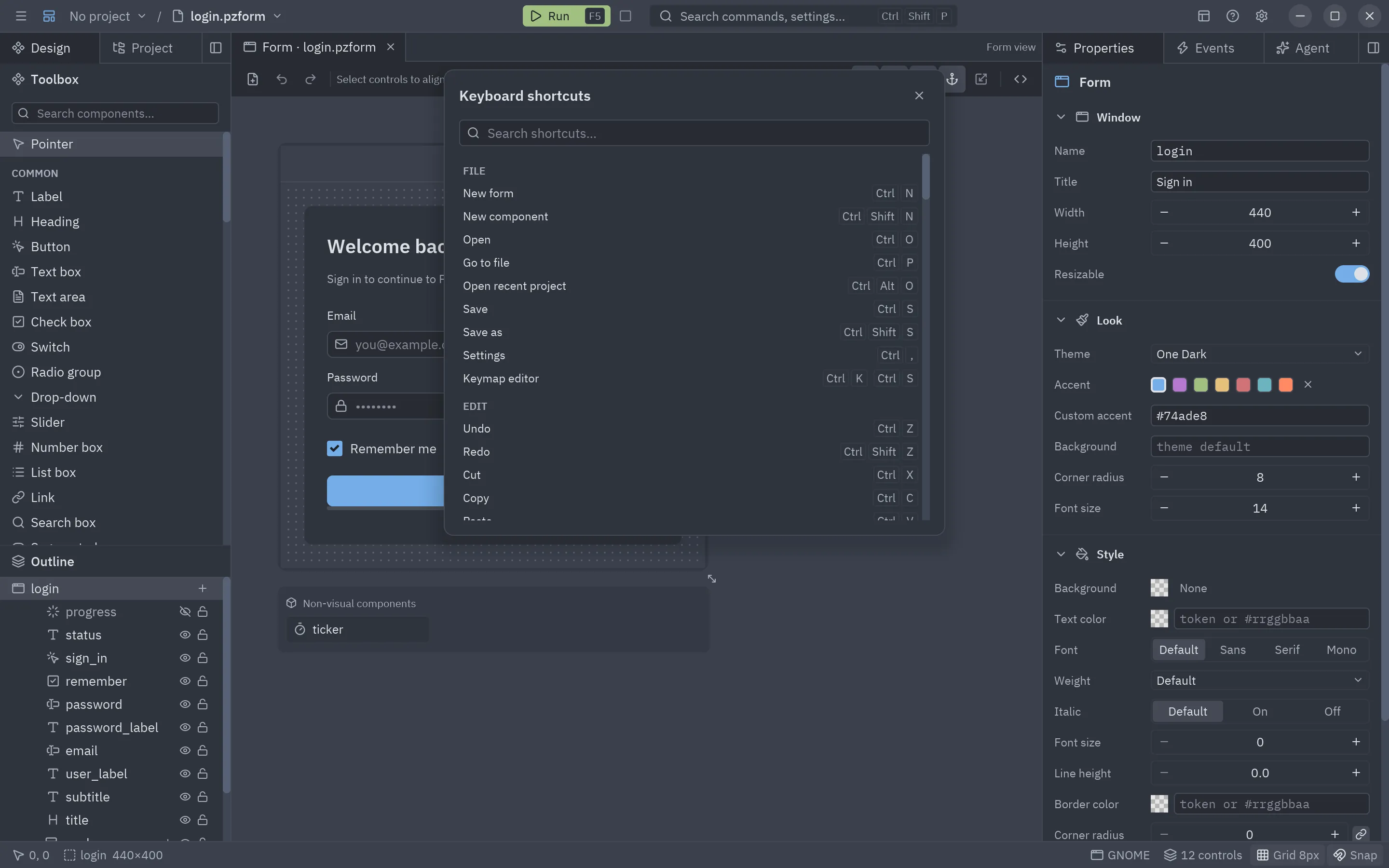Select the Design tab
The image size is (1389, 868).
[49, 48]
